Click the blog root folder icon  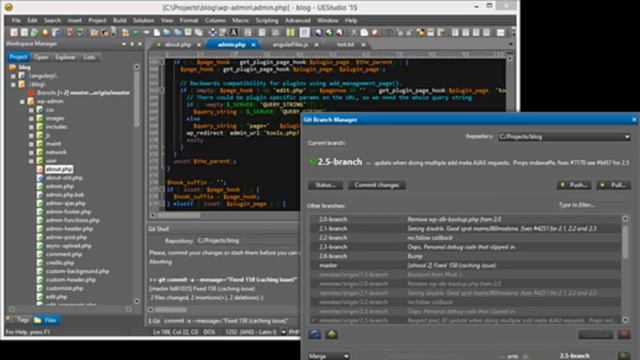click(13, 67)
